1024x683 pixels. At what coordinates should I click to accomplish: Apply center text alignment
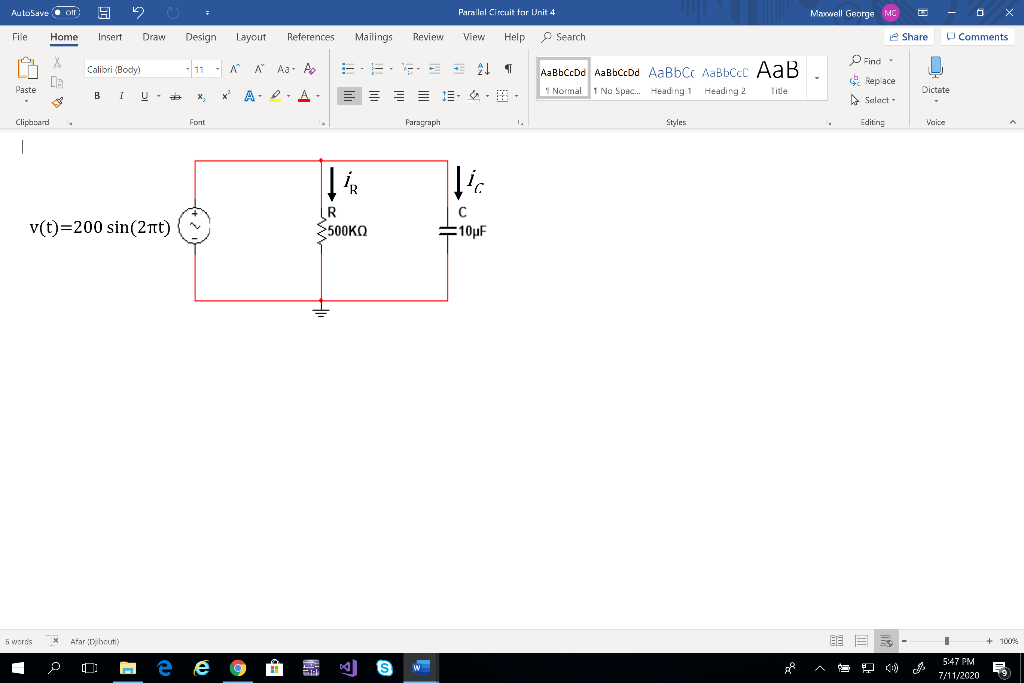[372, 94]
